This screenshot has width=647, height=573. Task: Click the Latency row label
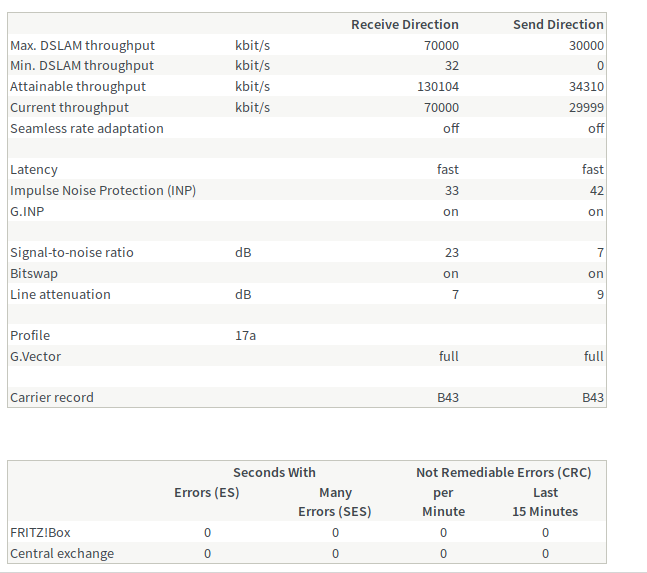(x=34, y=170)
